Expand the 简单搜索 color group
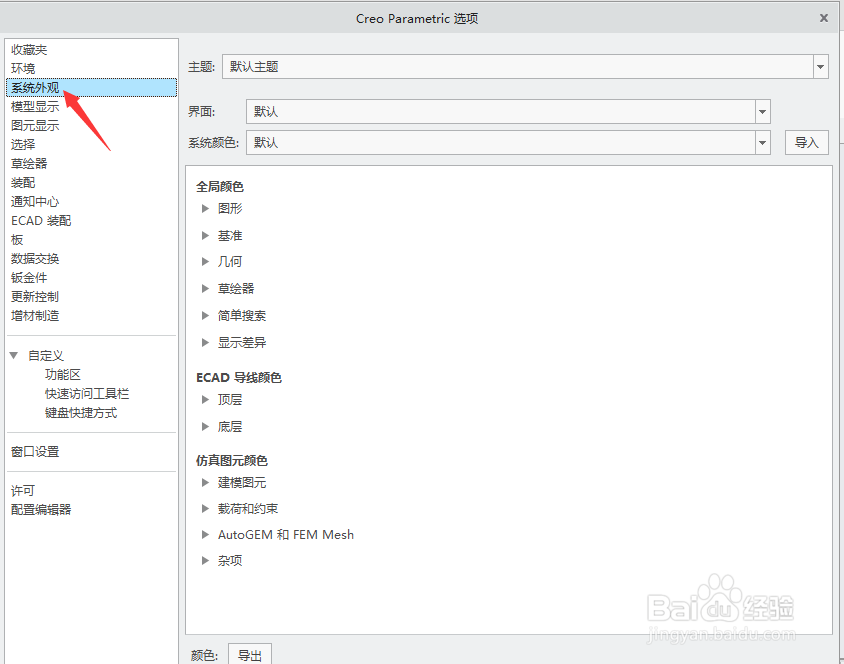 click(205, 315)
